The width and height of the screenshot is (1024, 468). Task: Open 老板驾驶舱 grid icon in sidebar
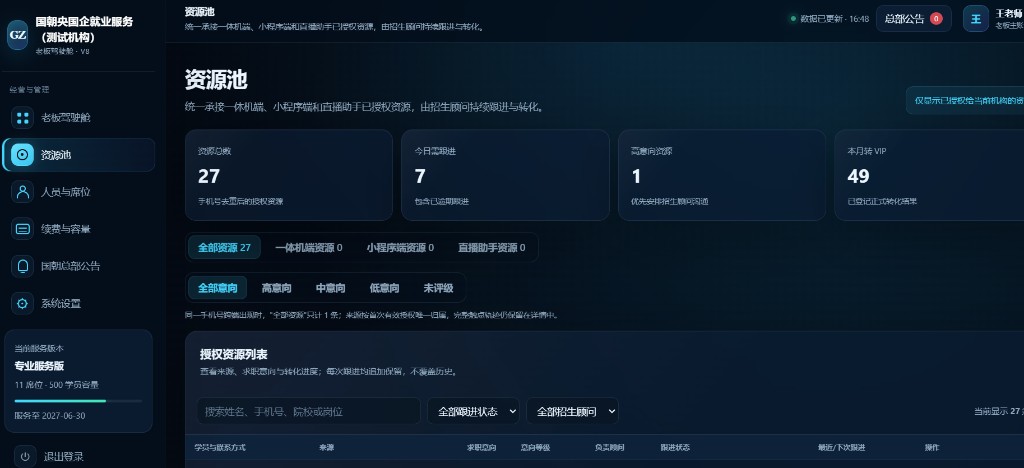point(23,118)
